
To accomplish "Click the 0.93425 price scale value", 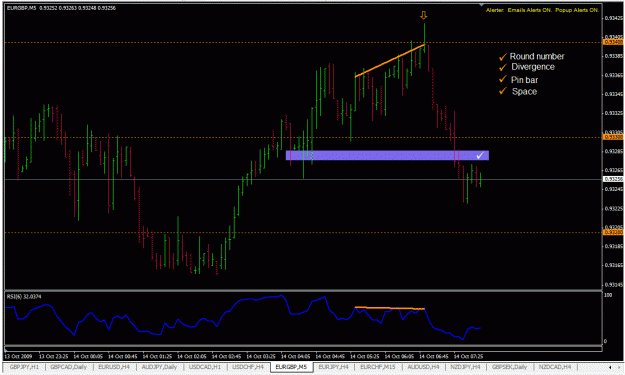I will tap(613, 18).
